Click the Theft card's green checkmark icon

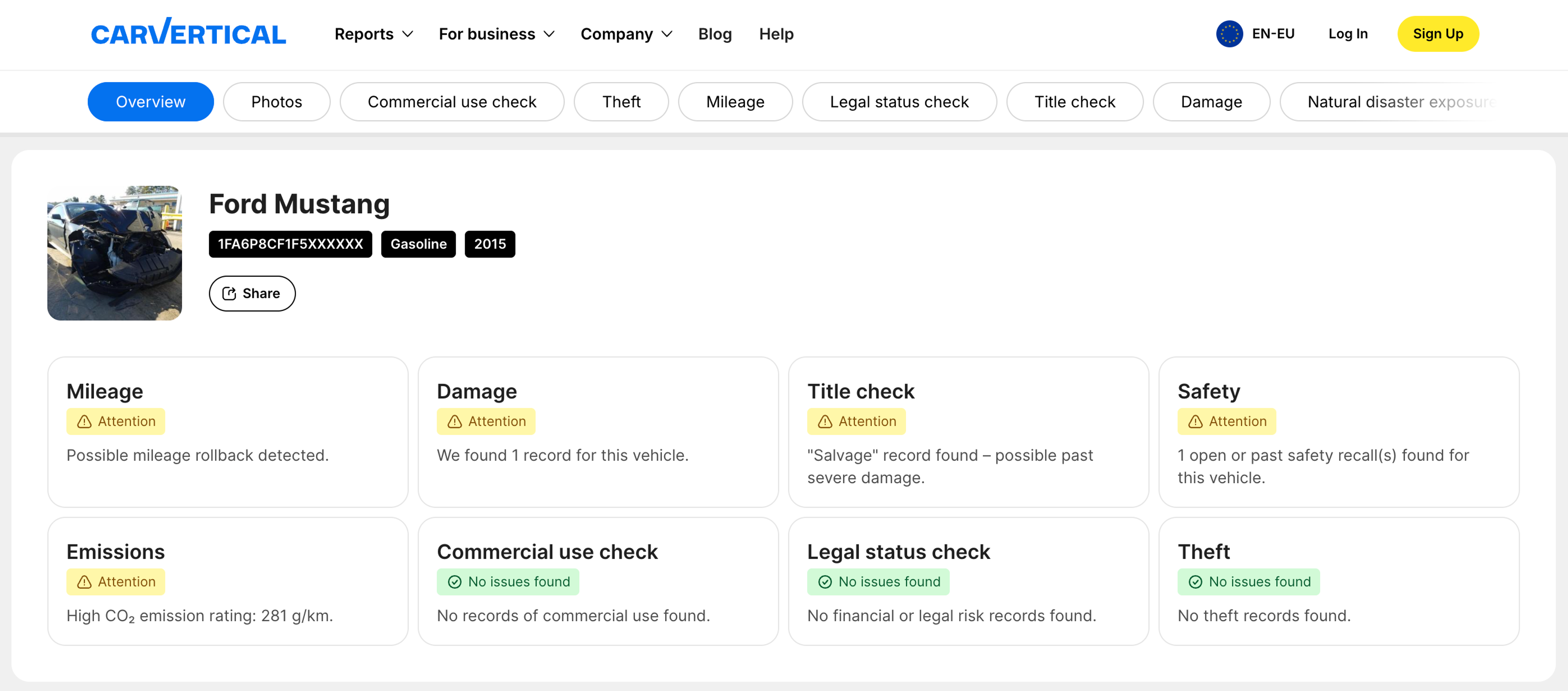pos(1195,582)
